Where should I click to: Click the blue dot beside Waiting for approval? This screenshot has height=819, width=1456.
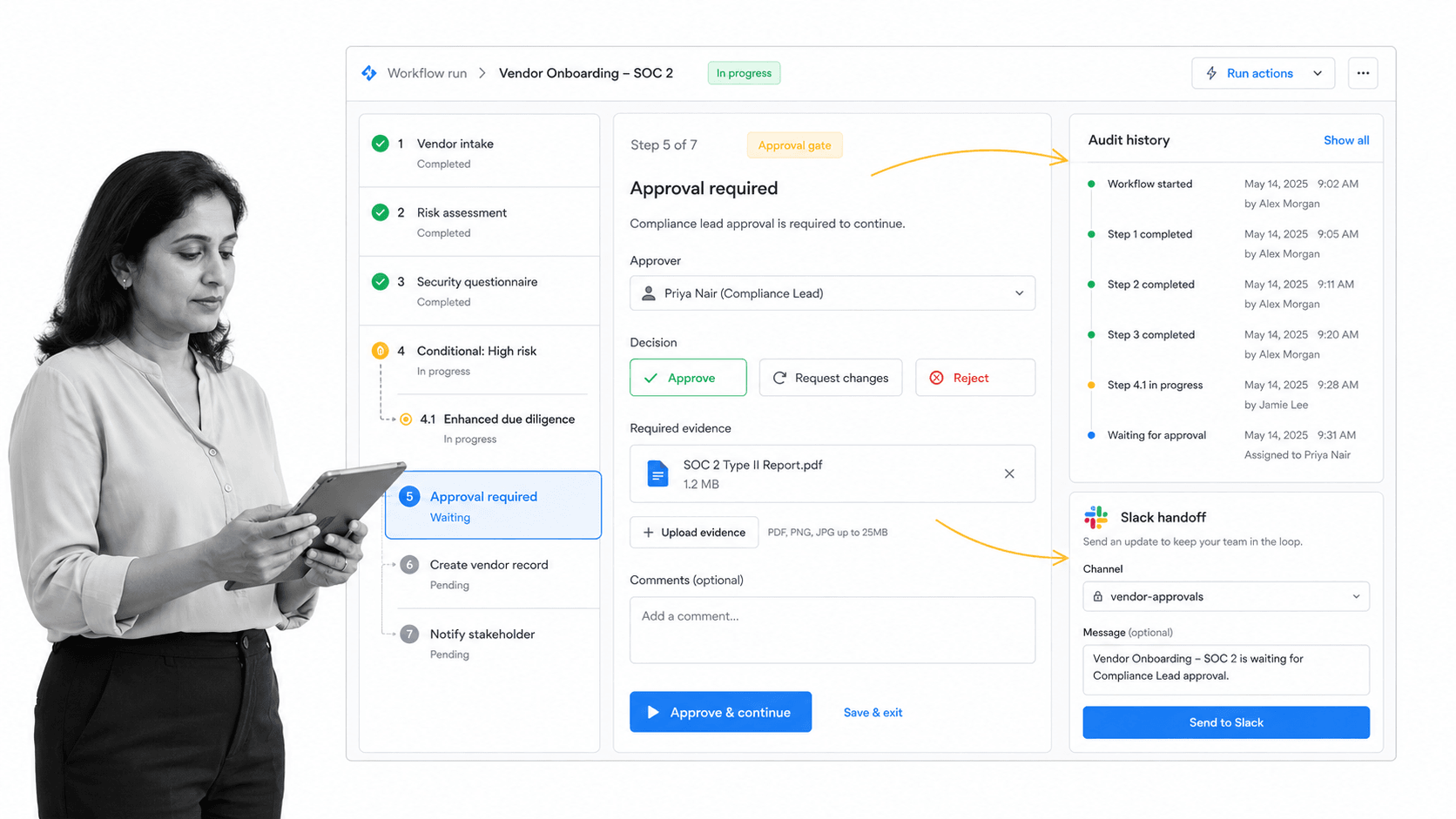pos(1091,435)
